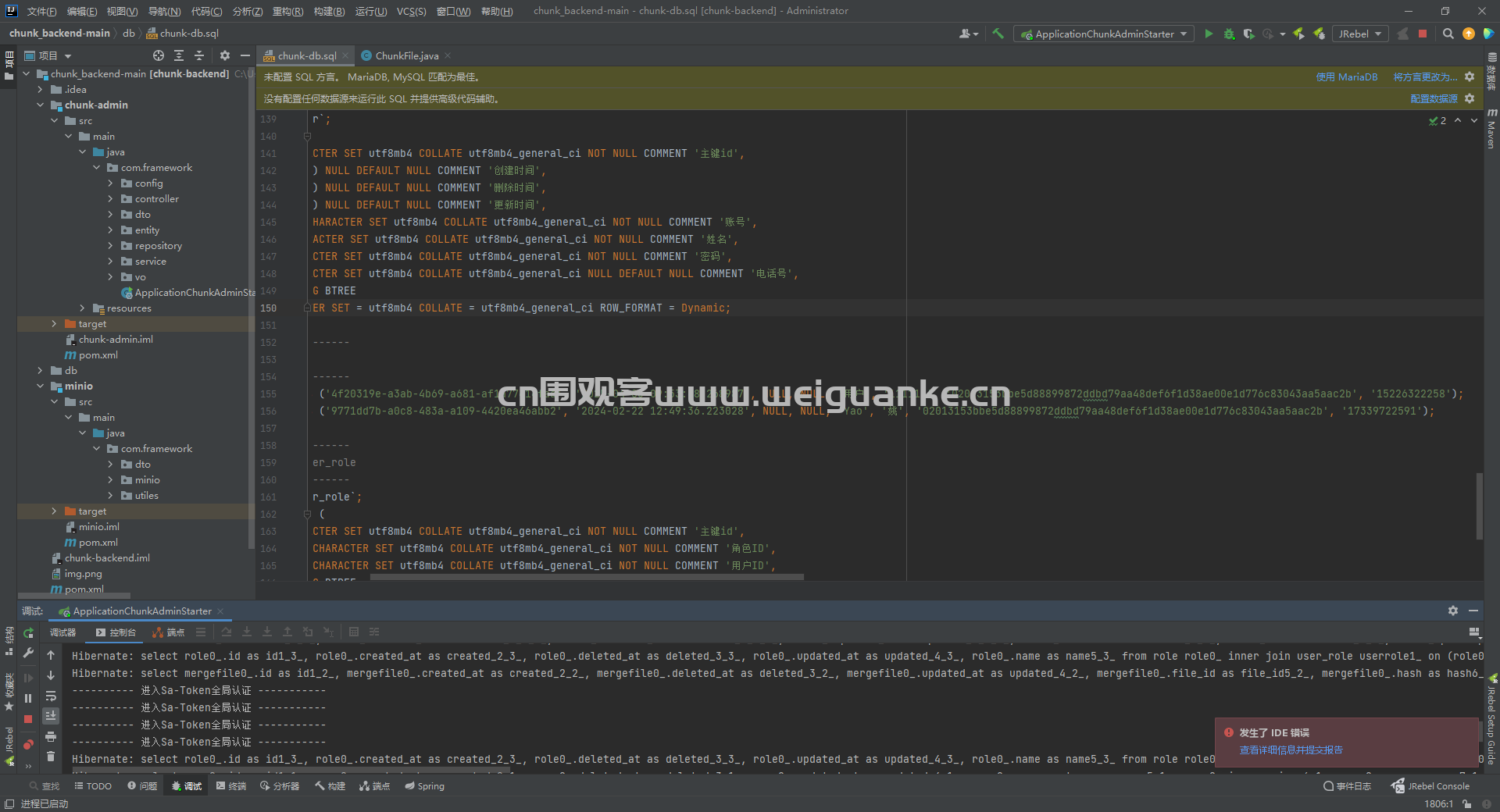
Task: Rerun ApplicationChunkAdminStarter in debug panel
Action: pos(29,633)
